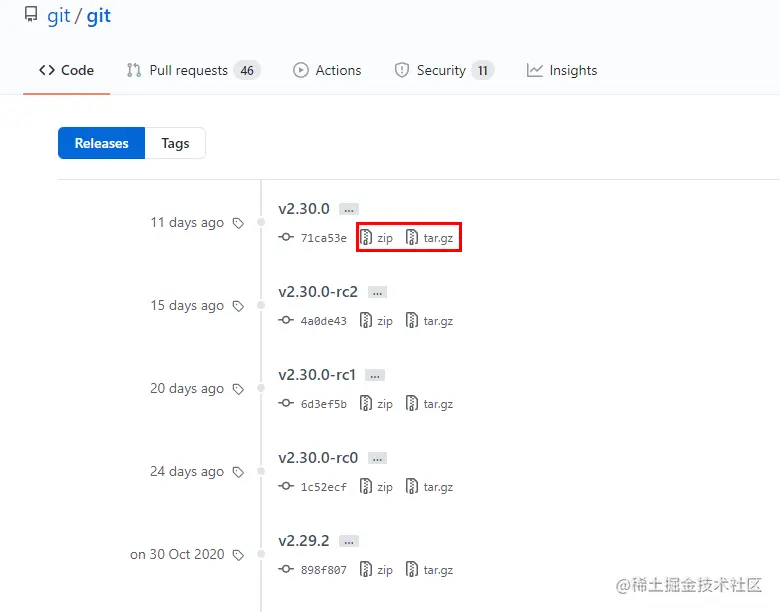The width and height of the screenshot is (780, 612).
Task: Open commit 1c52ecf
Action: (323, 487)
